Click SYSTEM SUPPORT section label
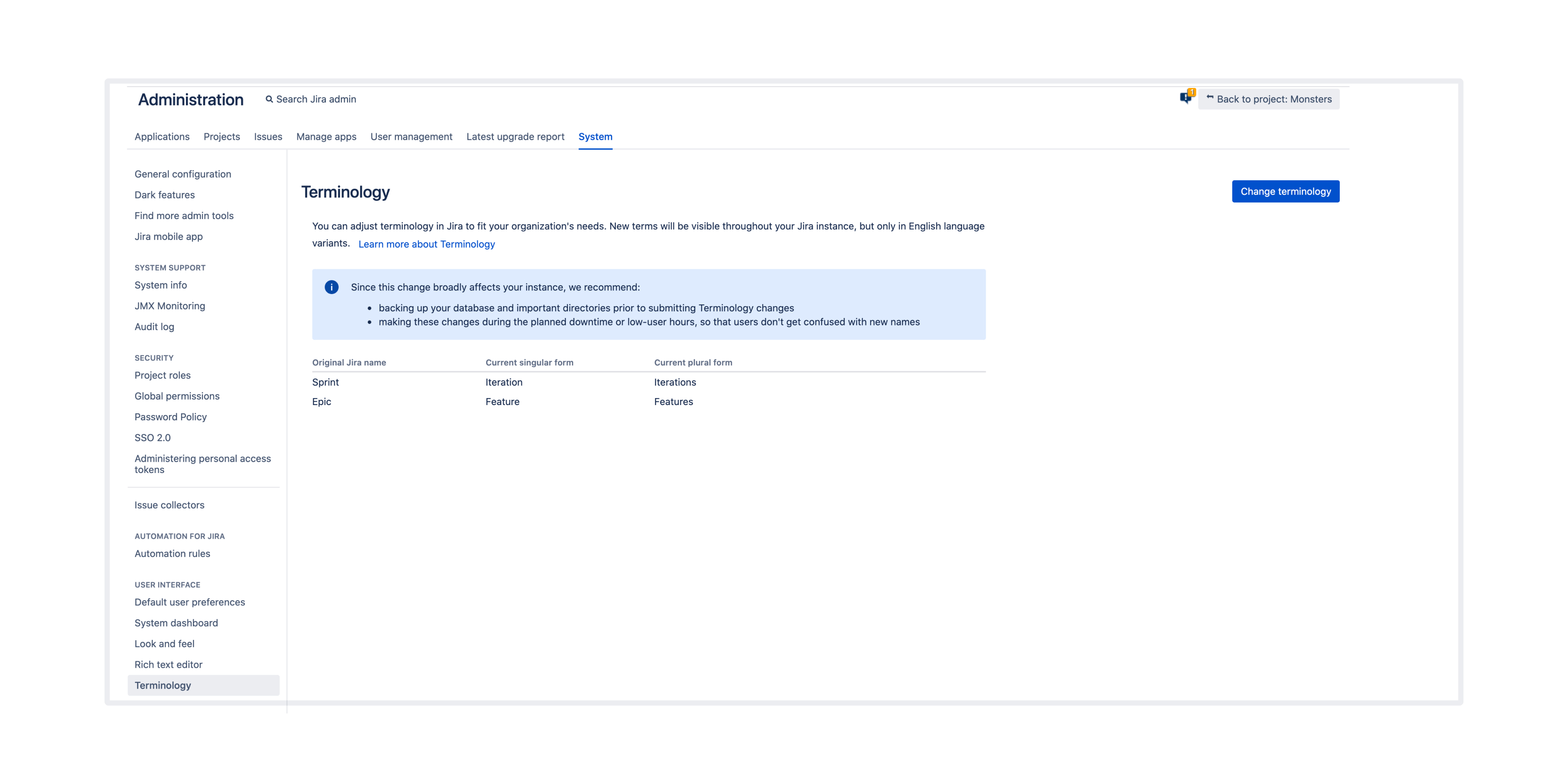The image size is (1568, 784). 170,268
